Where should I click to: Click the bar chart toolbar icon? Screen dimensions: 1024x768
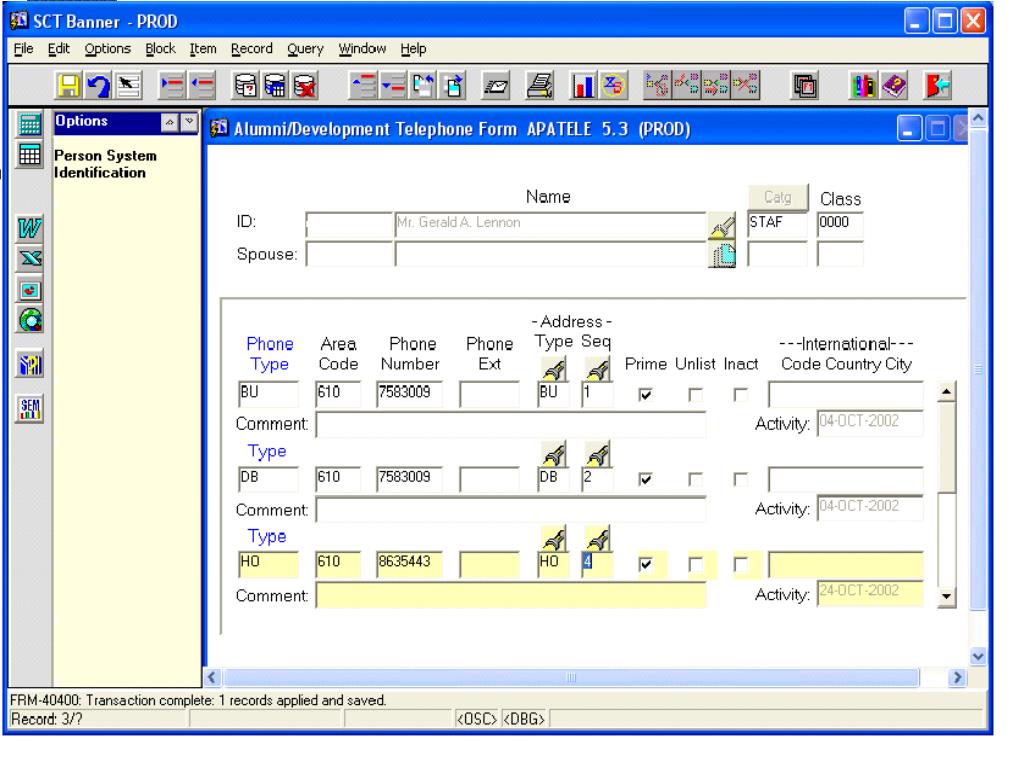click(x=583, y=86)
